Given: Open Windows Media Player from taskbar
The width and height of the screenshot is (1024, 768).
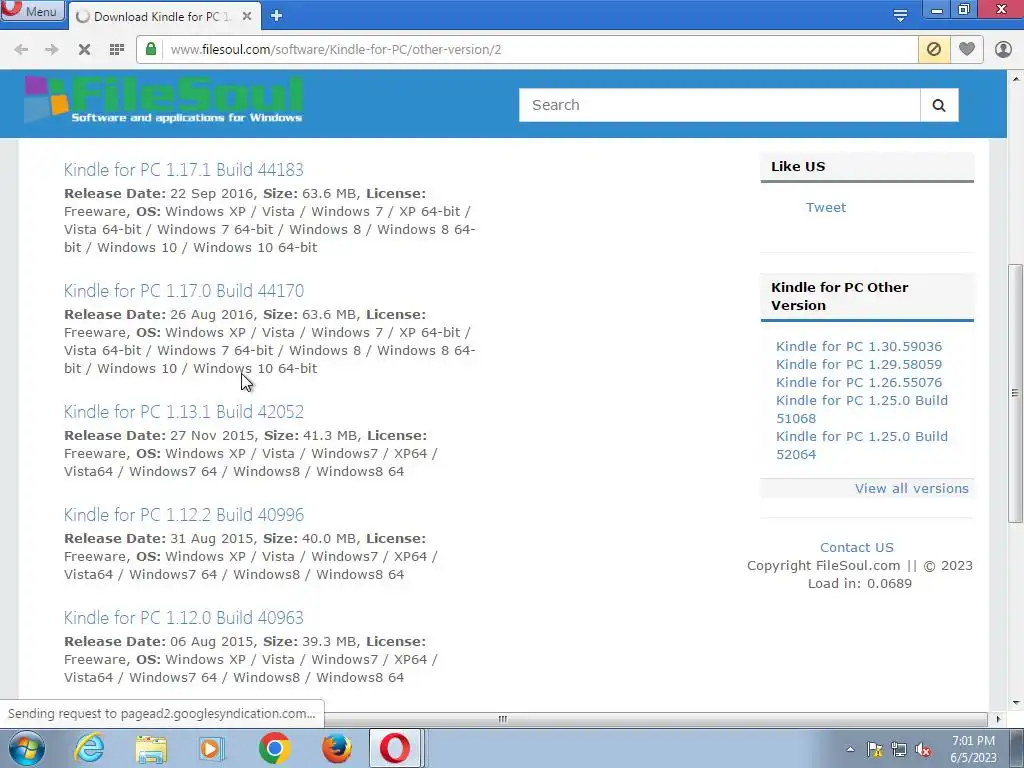Looking at the screenshot, I should 212,749.
